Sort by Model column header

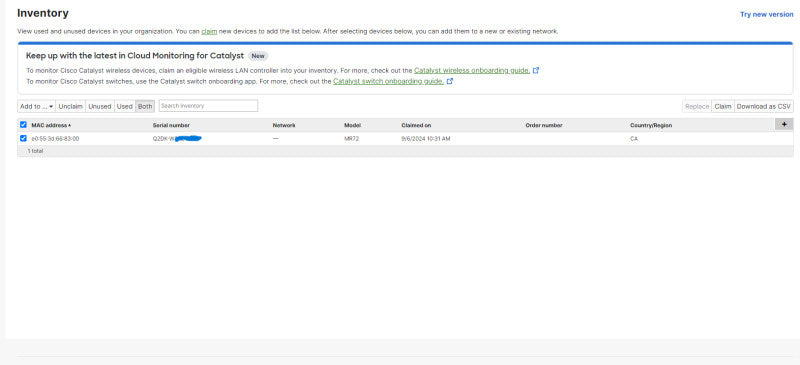pos(353,125)
